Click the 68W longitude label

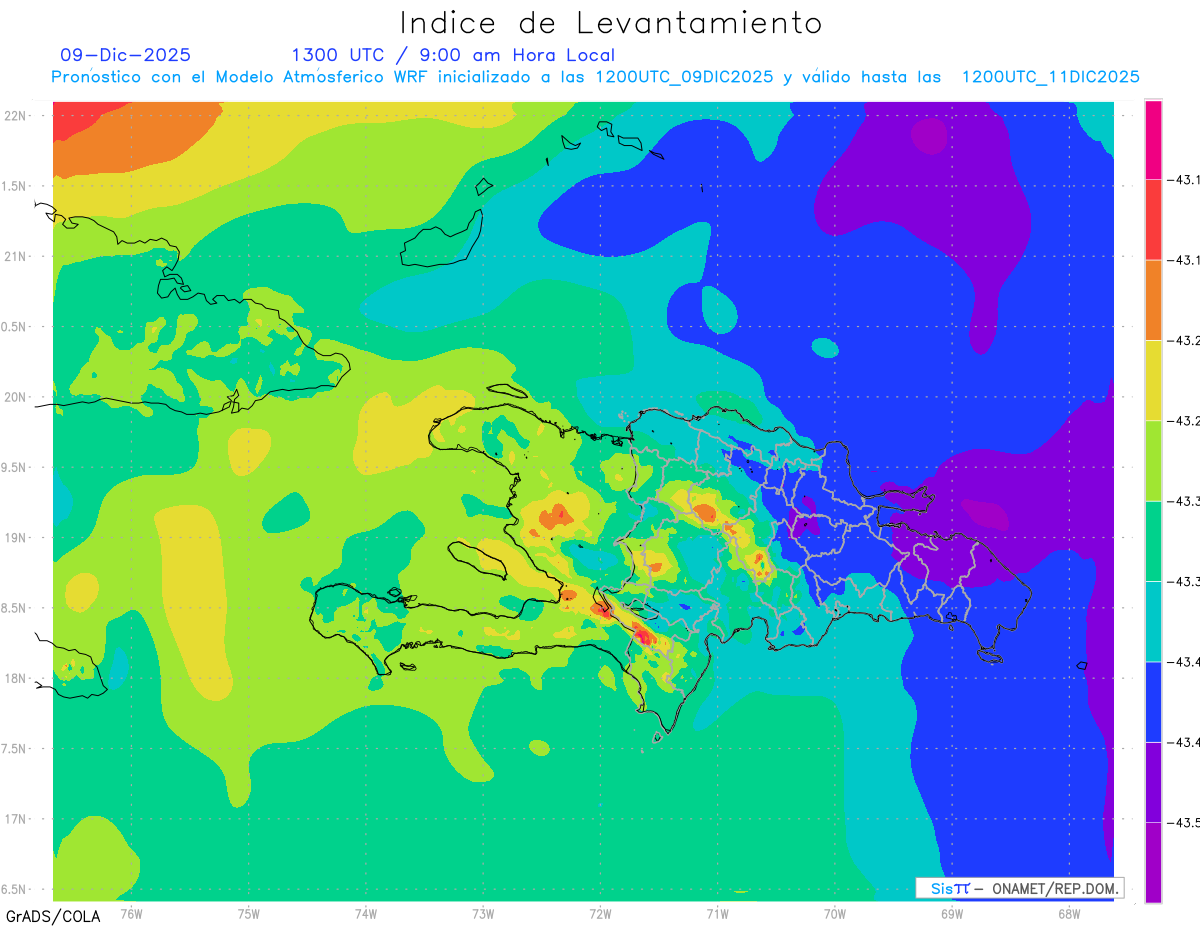pos(1068,913)
